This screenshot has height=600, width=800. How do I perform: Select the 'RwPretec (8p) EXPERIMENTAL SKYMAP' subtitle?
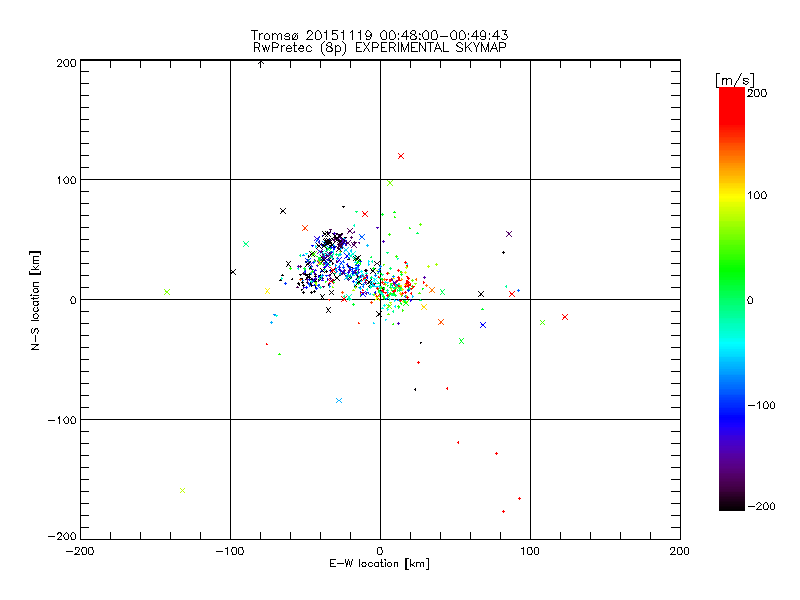[380, 48]
